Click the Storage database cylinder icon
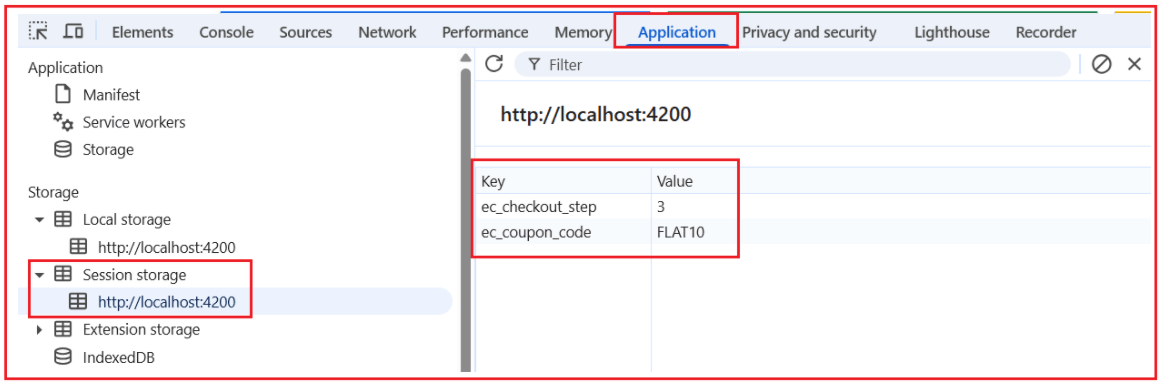1162x385 pixels. pos(64,150)
